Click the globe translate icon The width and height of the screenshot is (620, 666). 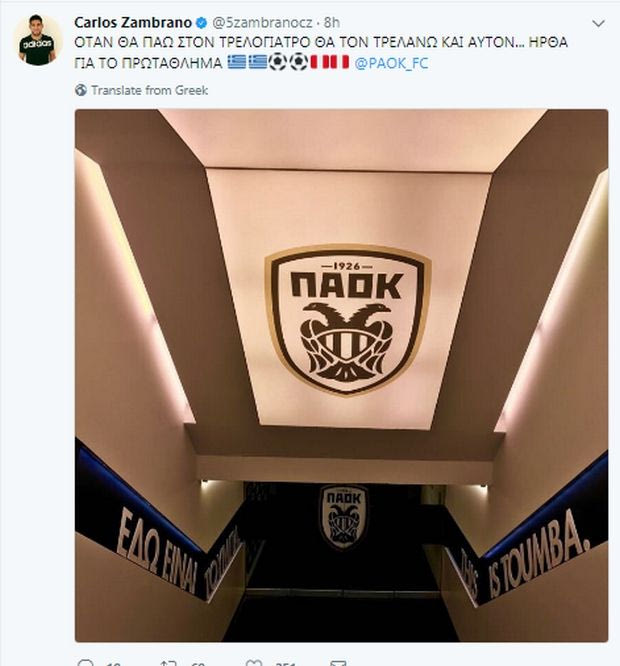pos(81,90)
